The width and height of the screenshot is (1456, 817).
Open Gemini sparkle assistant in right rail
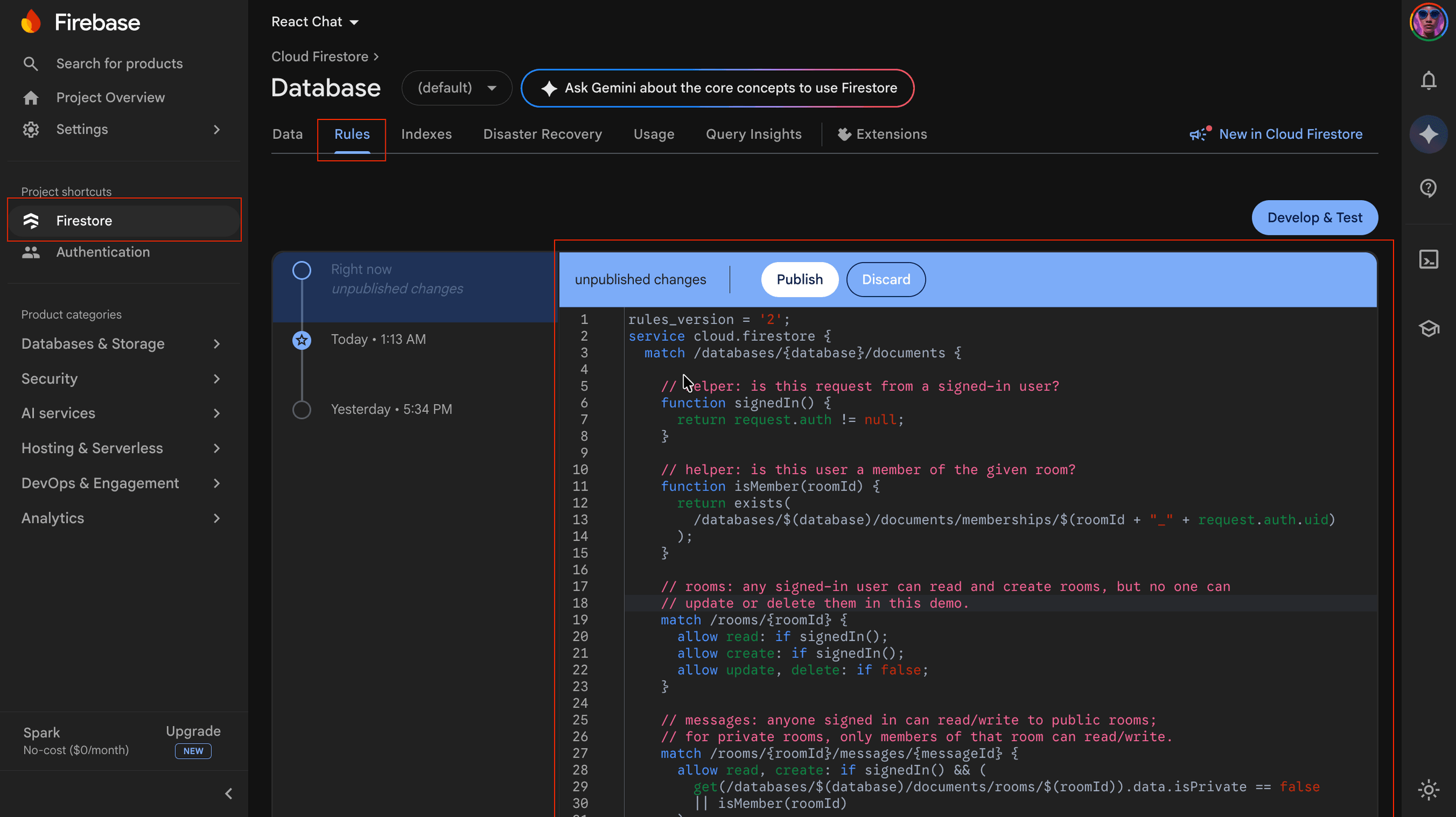(1429, 134)
